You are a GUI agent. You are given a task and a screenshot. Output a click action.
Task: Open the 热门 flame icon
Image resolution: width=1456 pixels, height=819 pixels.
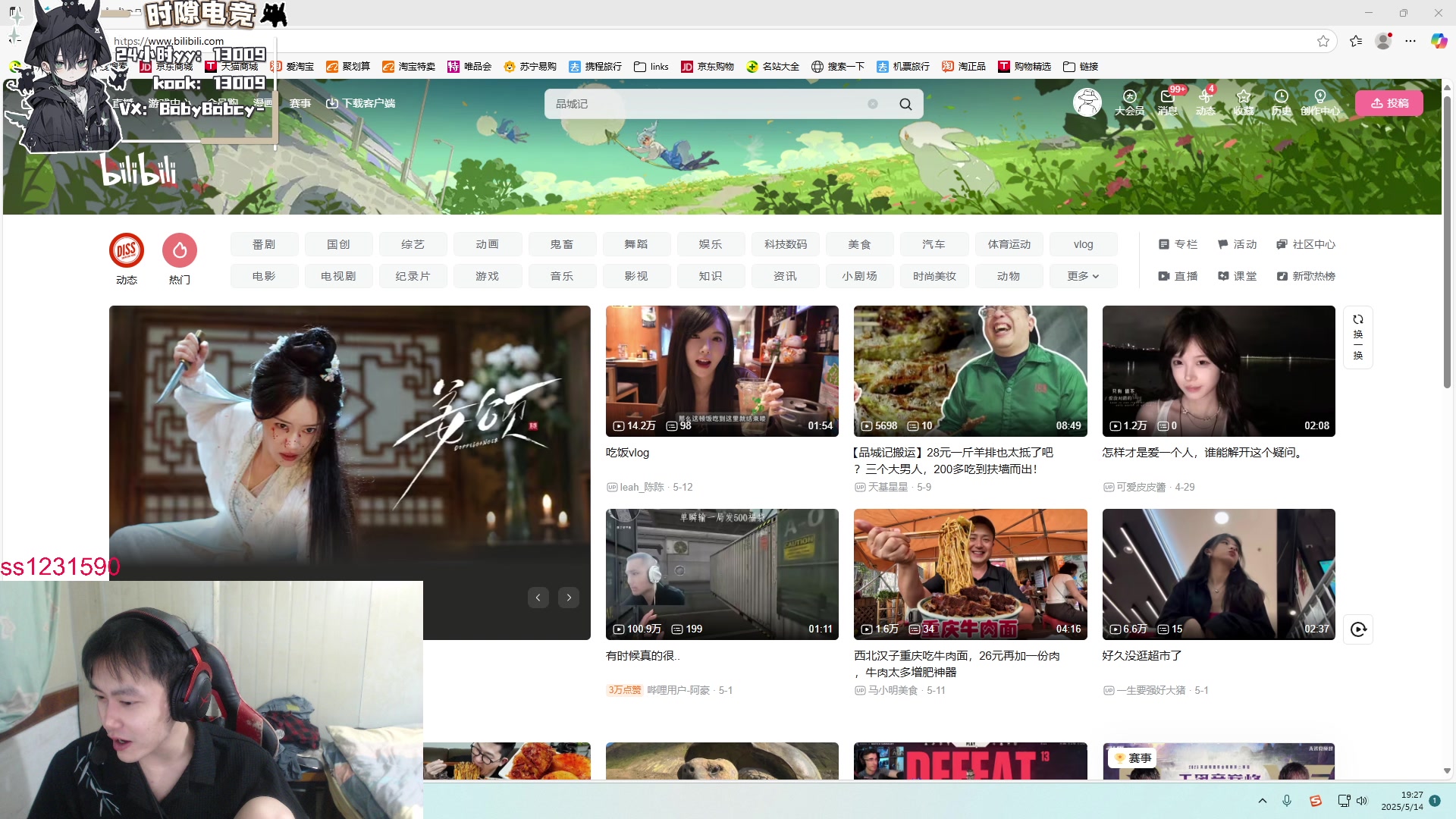pyautogui.click(x=180, y=250)
